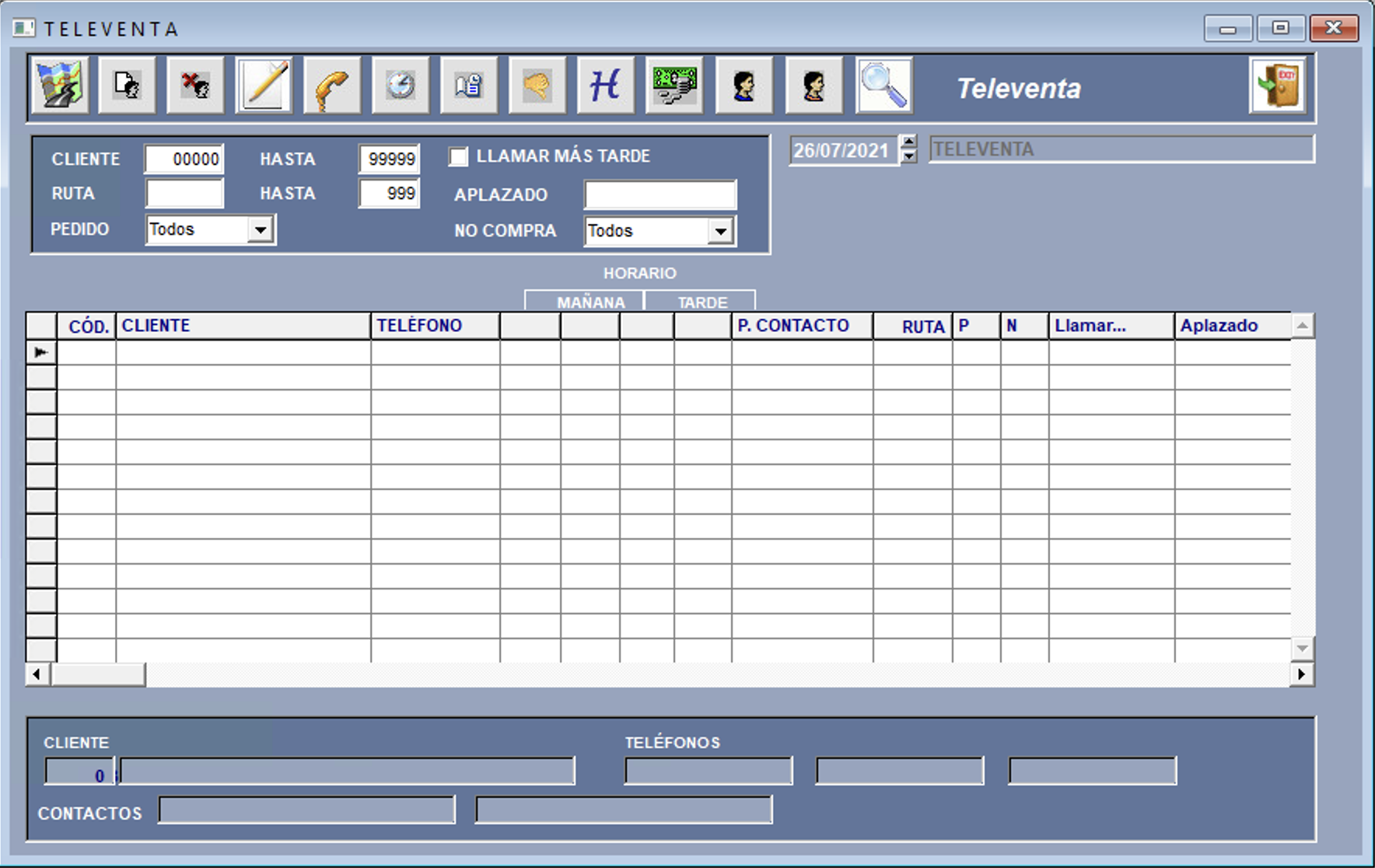Click the thumbs-down no purchase icon
Image resolution: width=1375 pixels, height=868 pixels.
click(537, 86)
